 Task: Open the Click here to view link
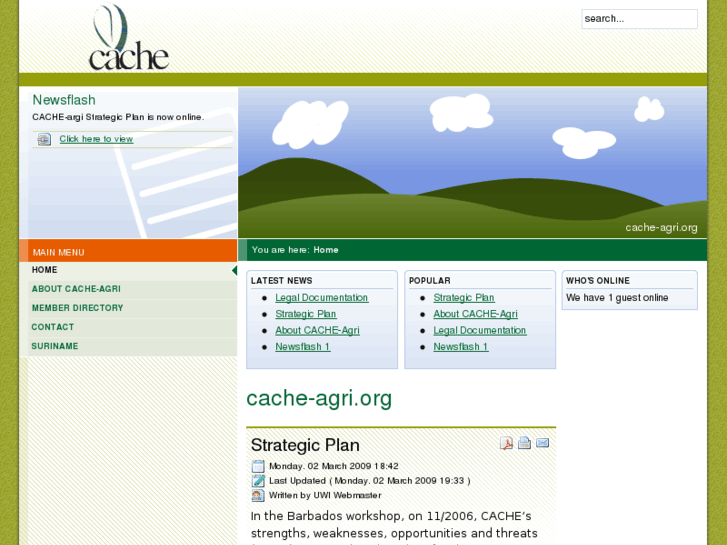click(x=96, y=139)
